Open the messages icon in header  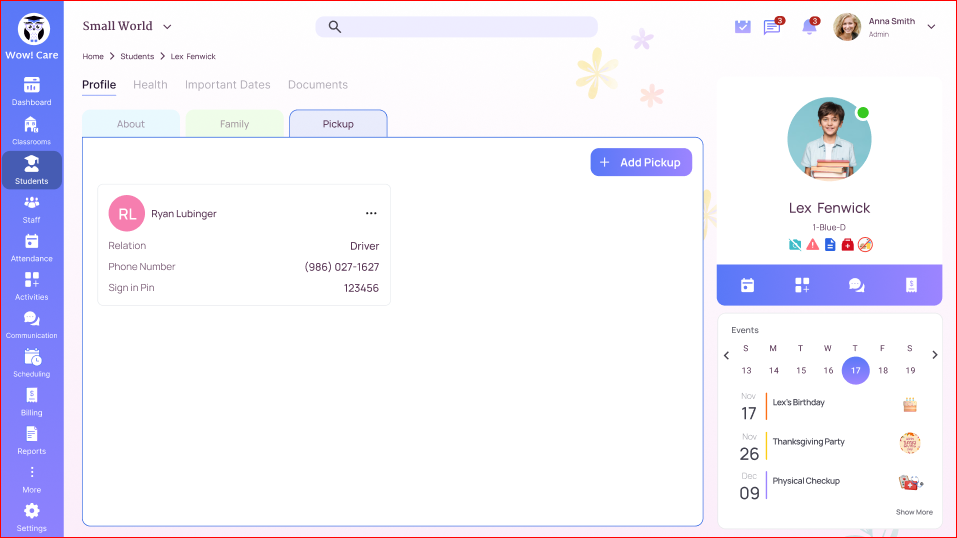point(772,27)
